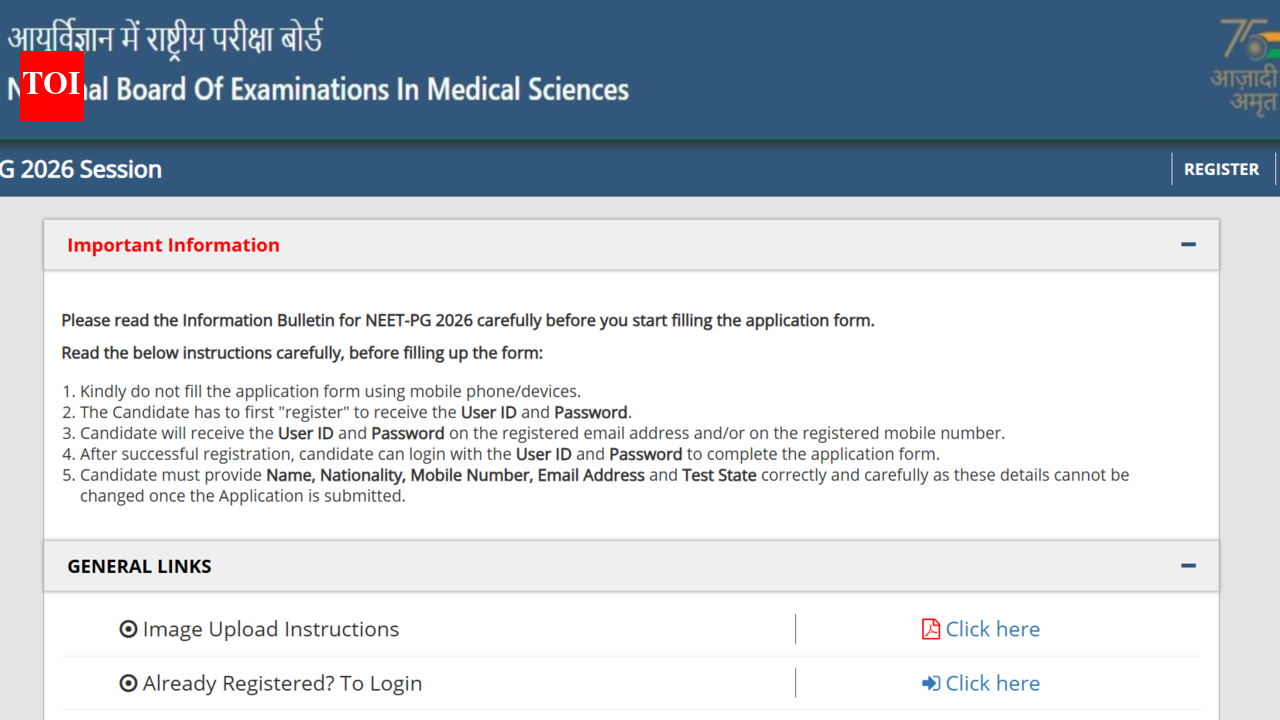The height and width of the screenshot is (720, 1280).
Task: Collapse the Important Information panel
Action: pyautogui.click(x=1188, y=245)
